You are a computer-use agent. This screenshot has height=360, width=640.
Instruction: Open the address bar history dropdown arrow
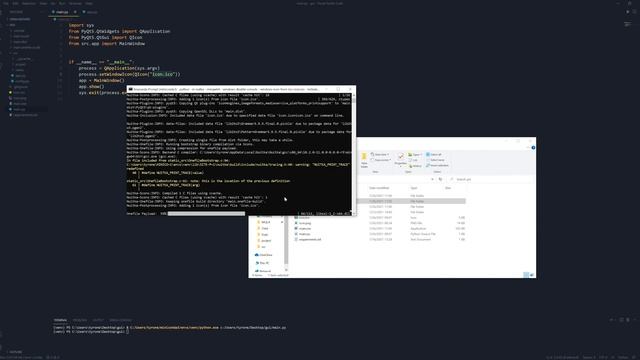pos(432,179)
